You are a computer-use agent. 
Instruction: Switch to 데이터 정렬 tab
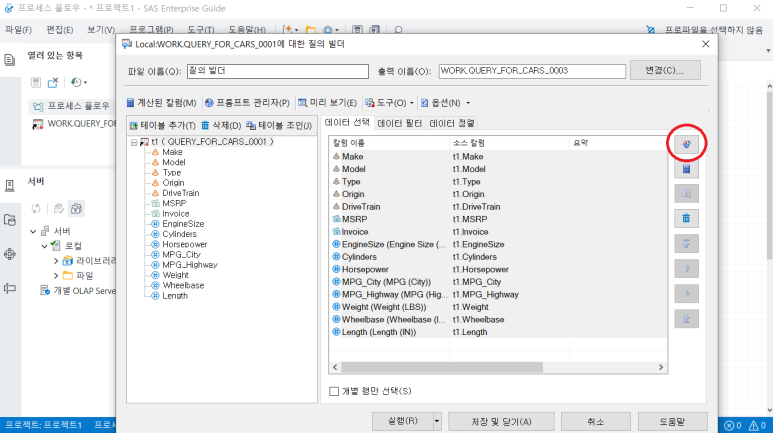click(452, 123)
